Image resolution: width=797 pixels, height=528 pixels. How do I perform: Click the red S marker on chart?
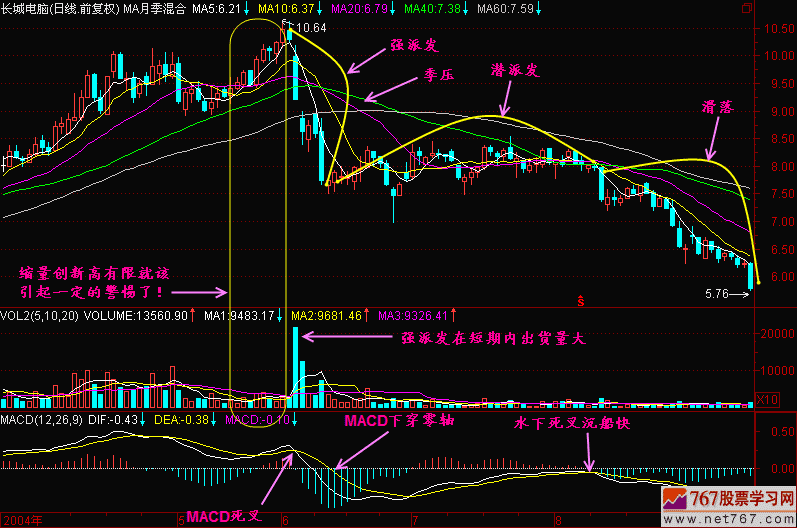point(579,298)
